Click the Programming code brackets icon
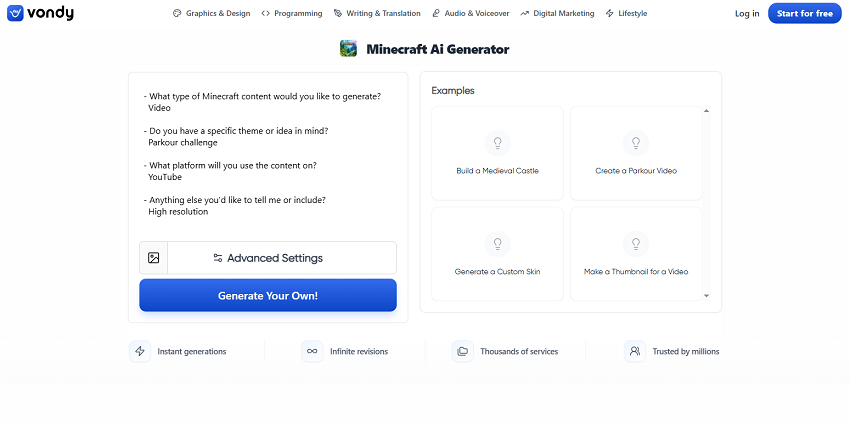Screen dimensions: 850x424 point(265,14)
